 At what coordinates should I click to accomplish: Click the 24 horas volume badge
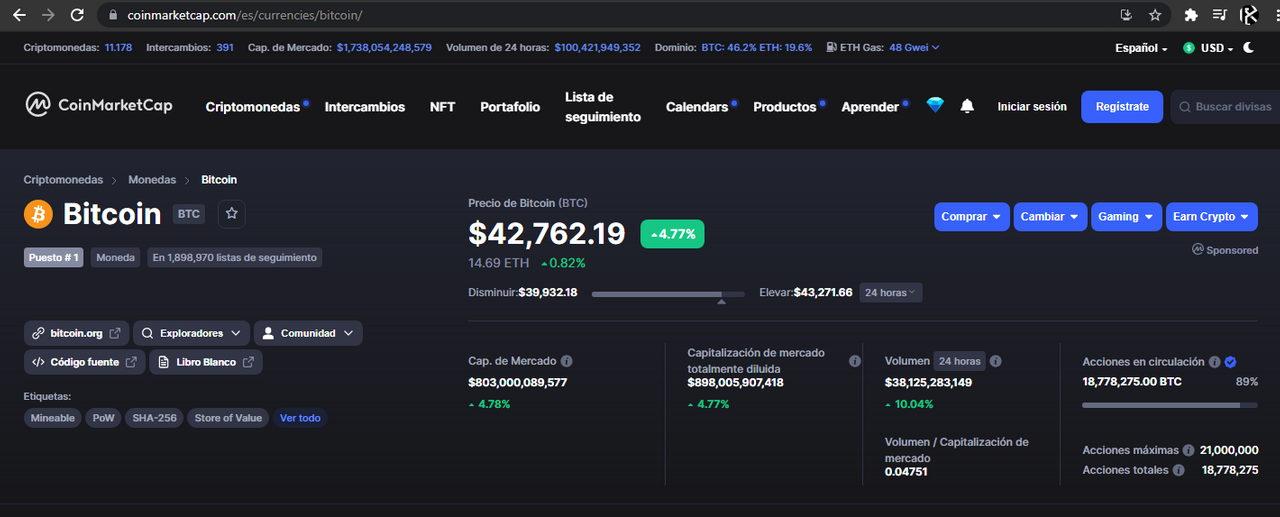tap(959, 361)
